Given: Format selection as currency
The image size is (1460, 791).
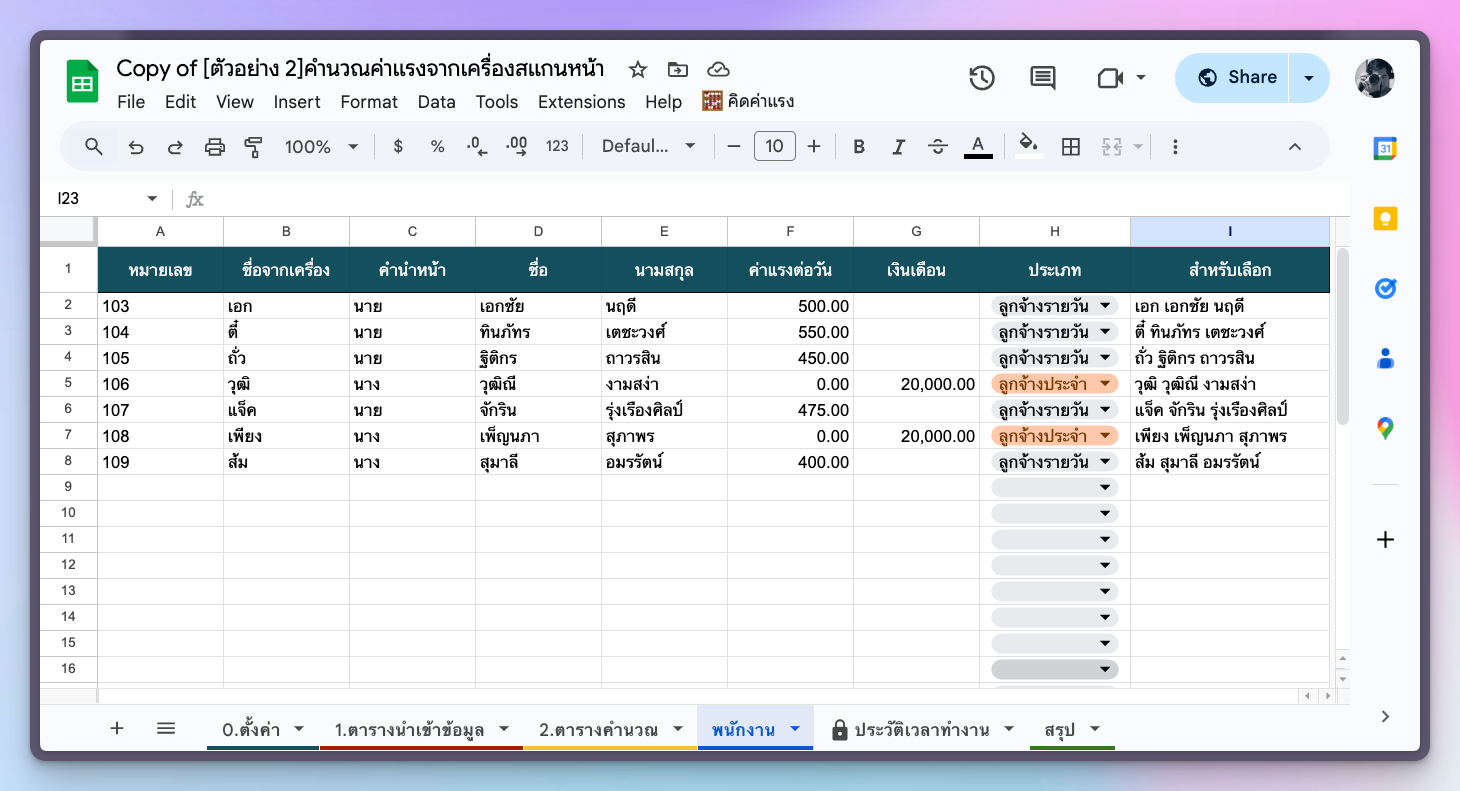Looking at the screenshot, I should [397, 146].
